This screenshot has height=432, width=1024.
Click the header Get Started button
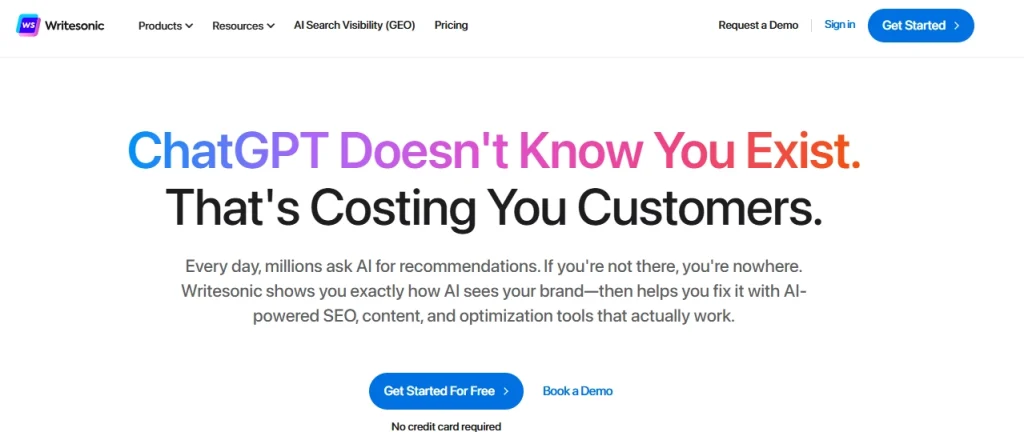tap(921, 25)
